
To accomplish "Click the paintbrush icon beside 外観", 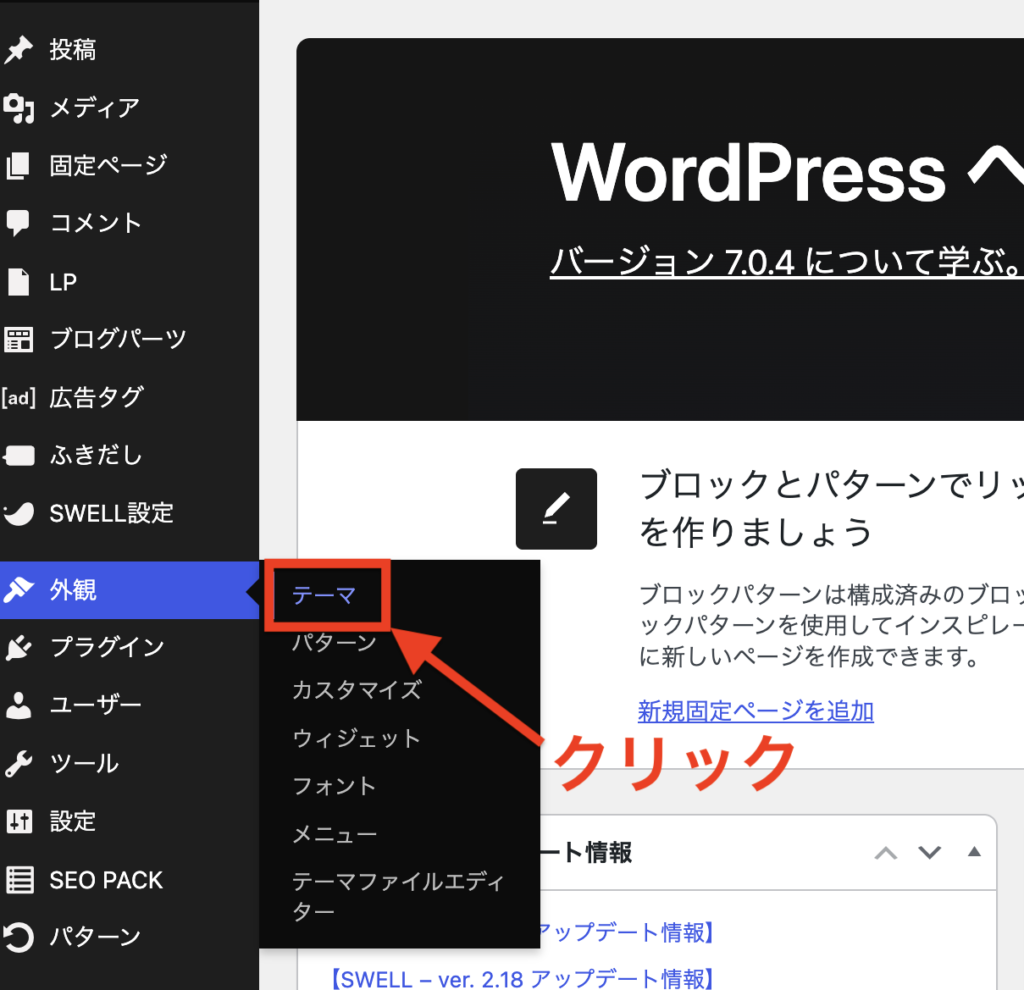I will pyautogui.click(x=18, y=590).
